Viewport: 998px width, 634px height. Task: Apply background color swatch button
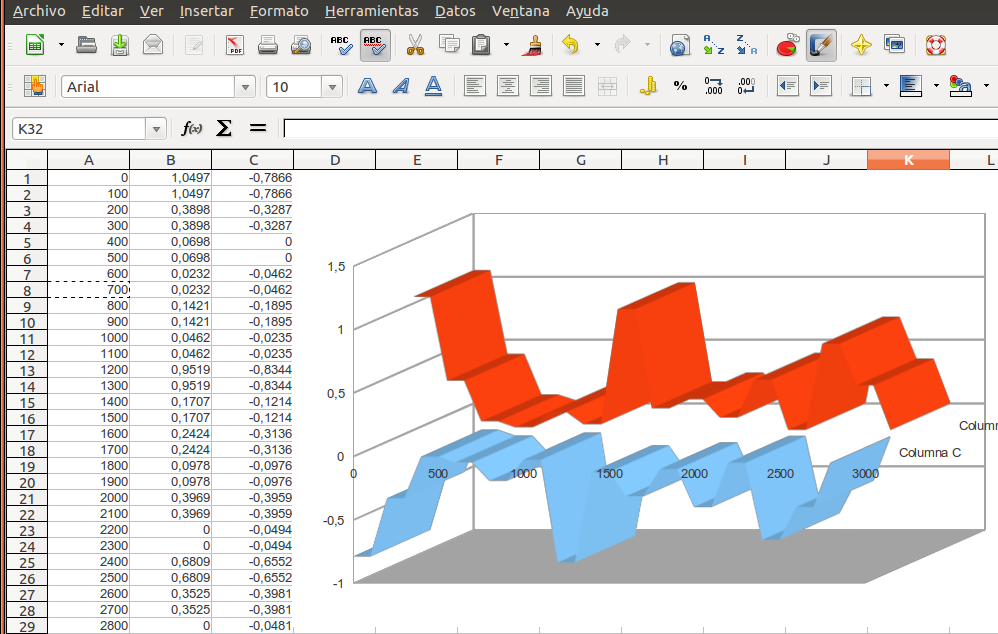pos(911,86)
